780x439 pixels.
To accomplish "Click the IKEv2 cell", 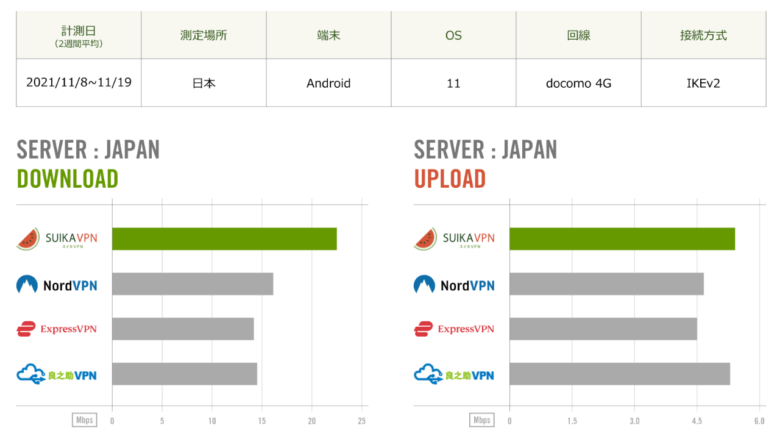I will click(x=703, y=83).
